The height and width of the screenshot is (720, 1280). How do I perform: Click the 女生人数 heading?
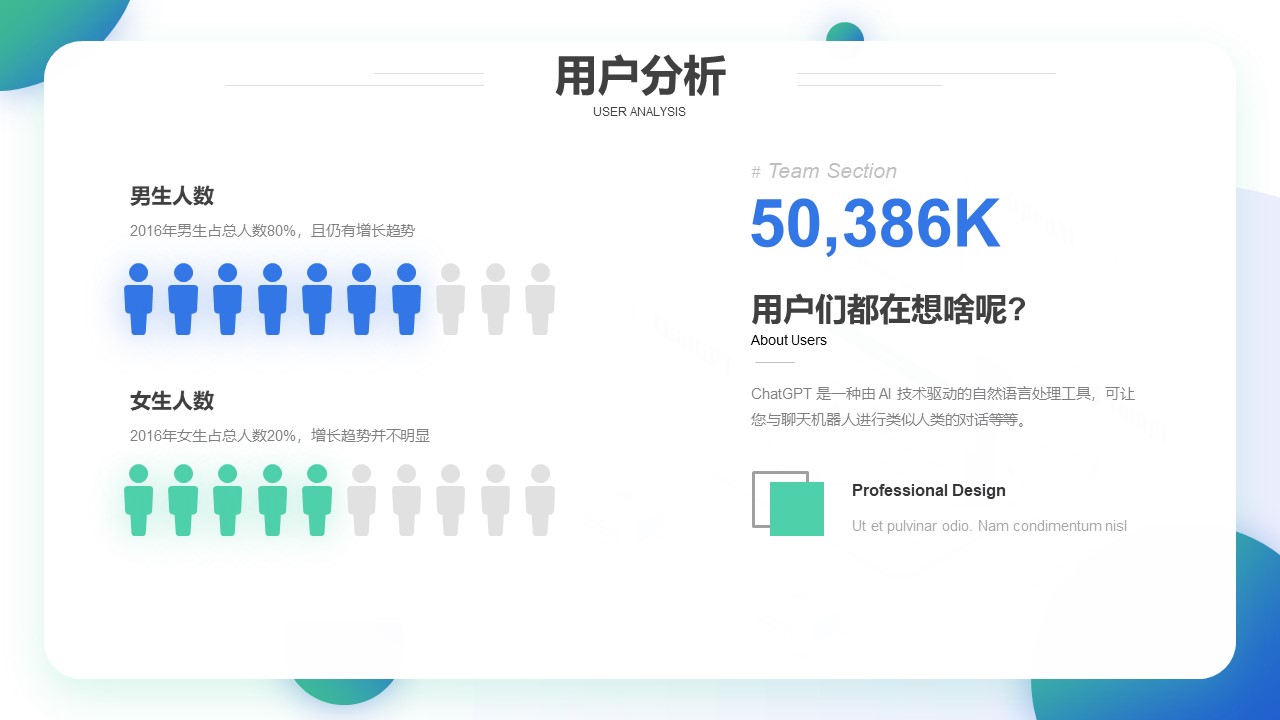point(172,401)
